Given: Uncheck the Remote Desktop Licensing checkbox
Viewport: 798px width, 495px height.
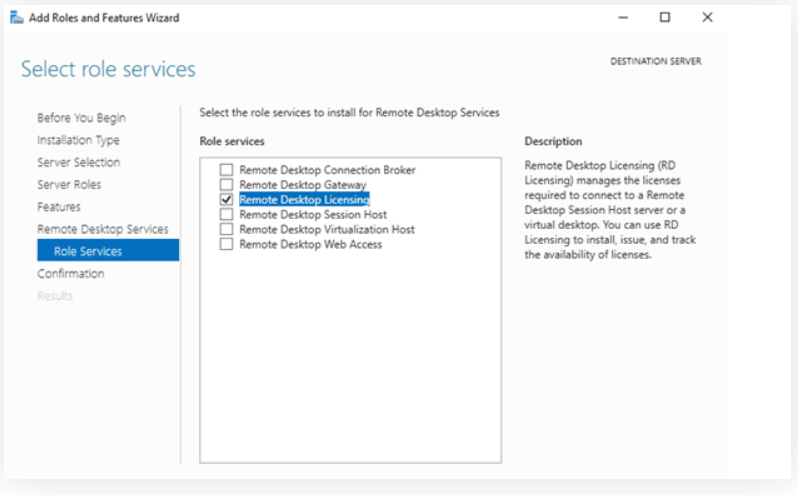Looking at the screenshot, I should [226, 199].
